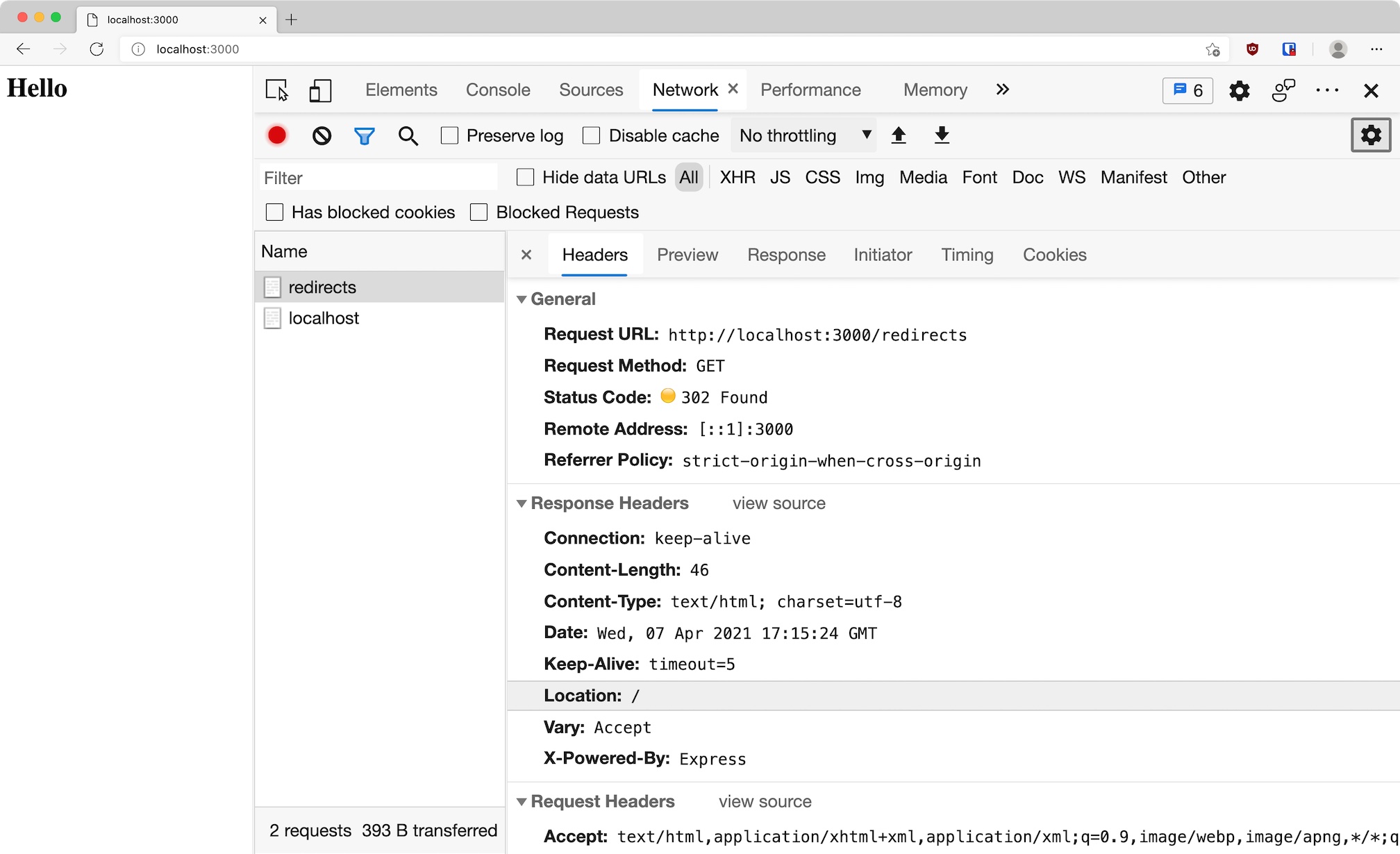The width and height of the screenshot is (1400, 854).
Task: Switch to the Memory tab
Action: [935, 90]
